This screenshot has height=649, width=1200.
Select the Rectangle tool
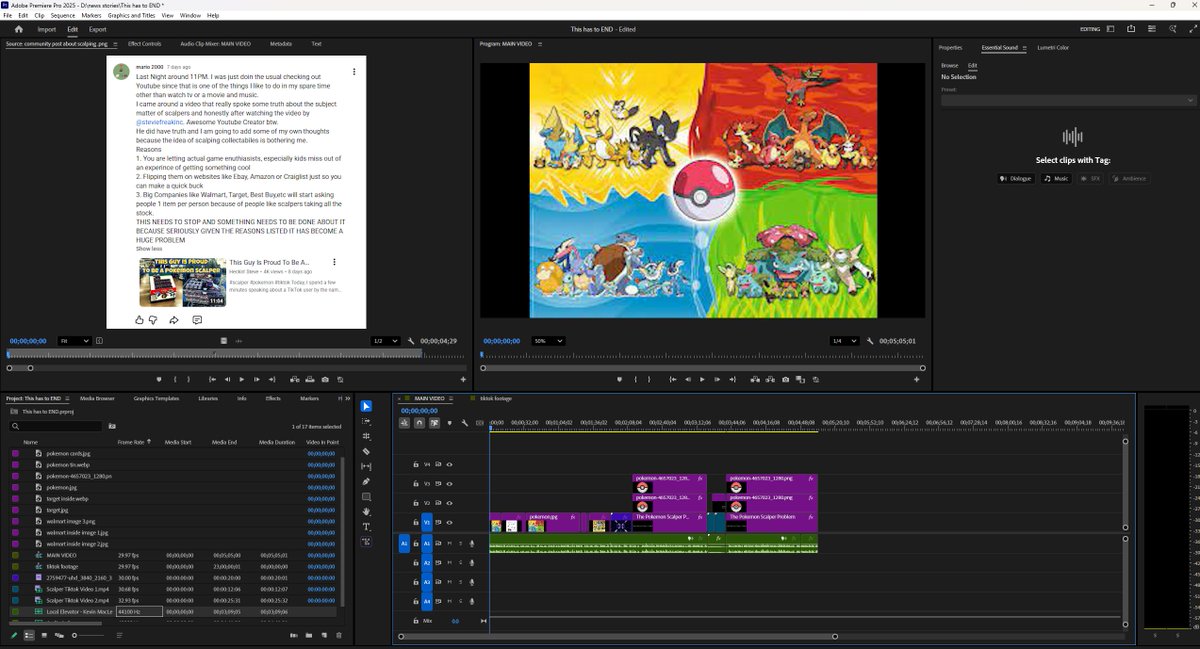[366, 496]
